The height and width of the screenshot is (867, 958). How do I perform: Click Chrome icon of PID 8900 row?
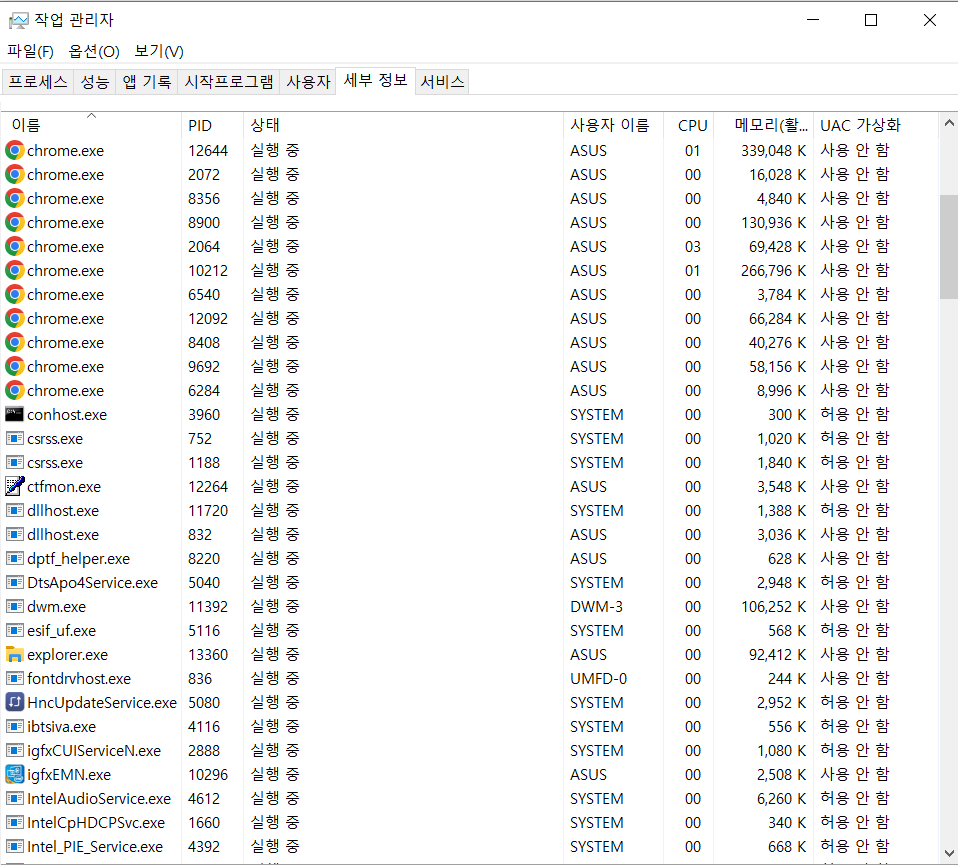click(x=15, y=222)
